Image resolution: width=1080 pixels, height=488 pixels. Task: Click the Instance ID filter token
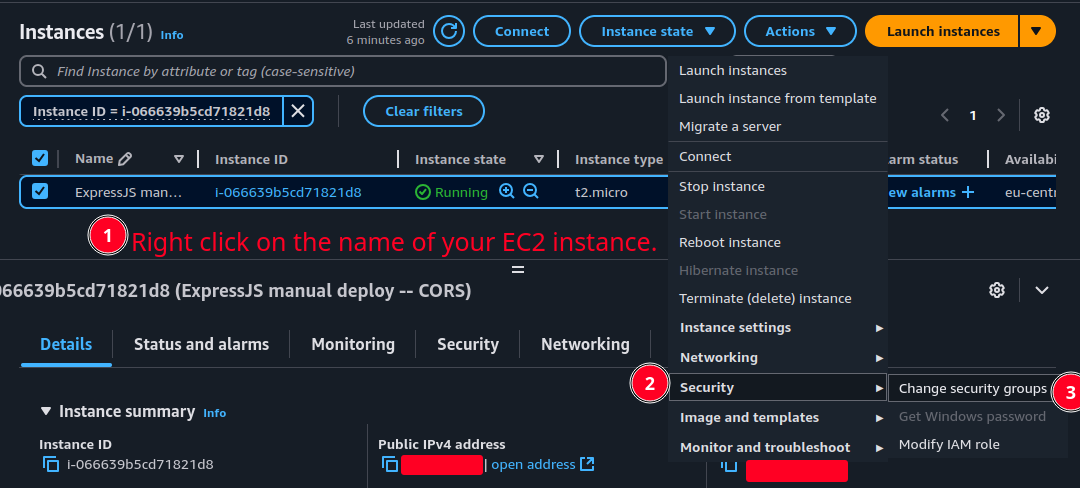[151, 112]
